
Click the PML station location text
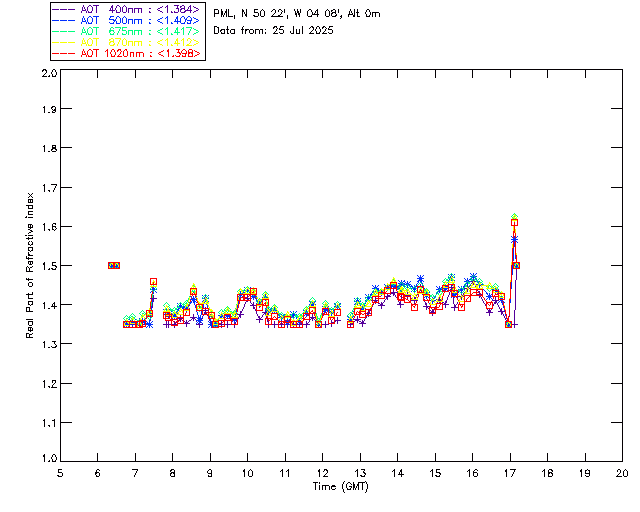(x=297, y=14)
